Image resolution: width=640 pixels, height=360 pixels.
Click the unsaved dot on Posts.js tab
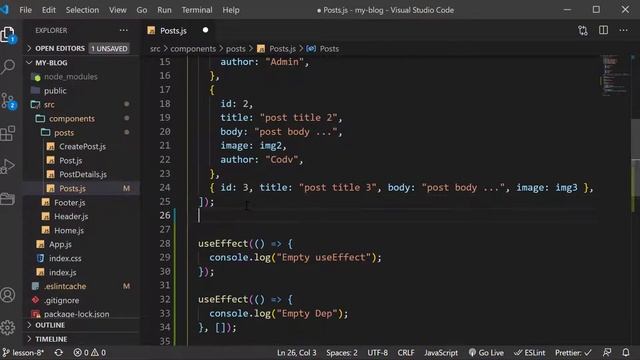tap(205, 30)
